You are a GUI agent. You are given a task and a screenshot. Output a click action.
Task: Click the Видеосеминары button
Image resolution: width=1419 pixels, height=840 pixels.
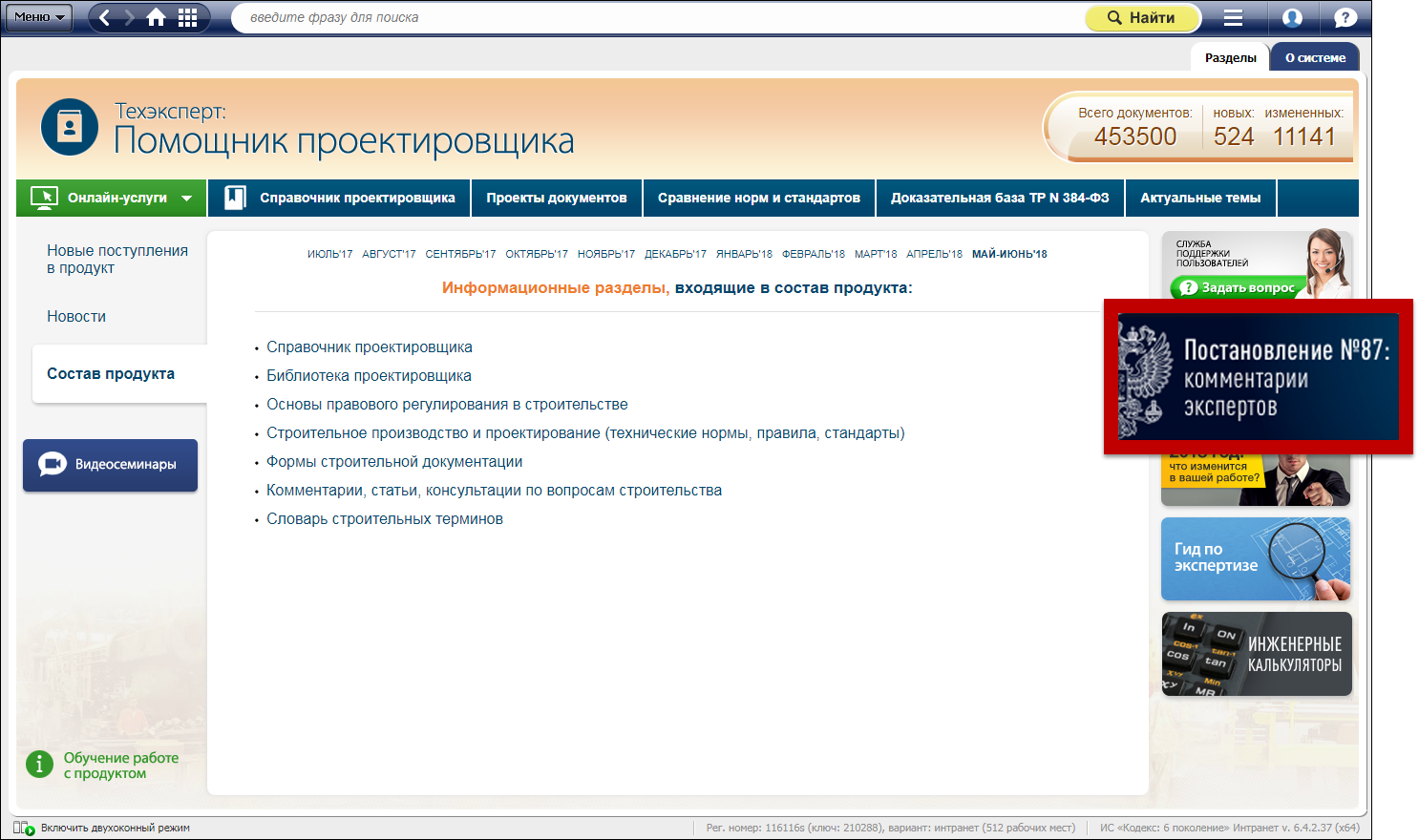110,465
